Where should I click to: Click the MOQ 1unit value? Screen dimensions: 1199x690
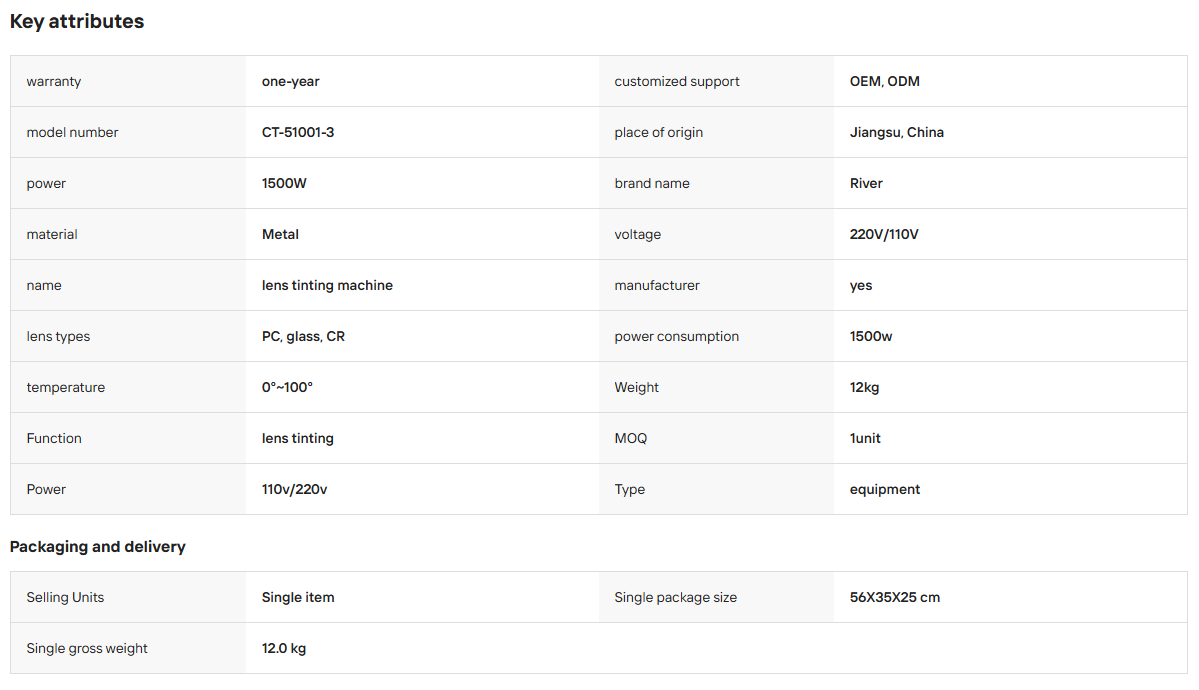pyautogui.click(x=865, y=438)
